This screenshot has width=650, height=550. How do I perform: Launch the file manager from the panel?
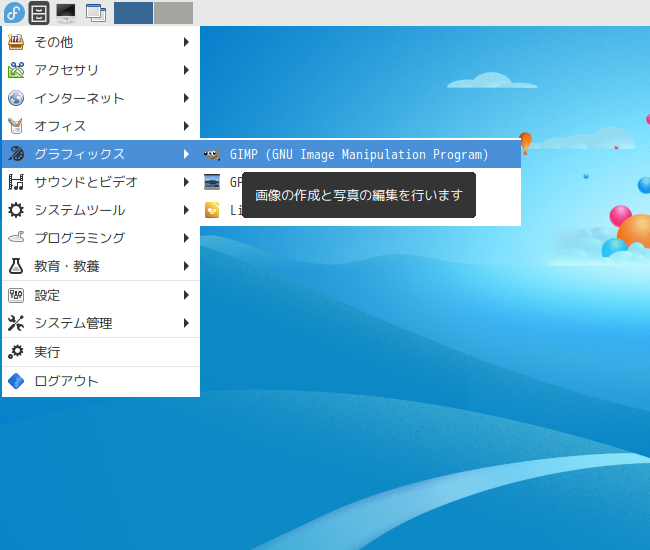tap(39, 12)
